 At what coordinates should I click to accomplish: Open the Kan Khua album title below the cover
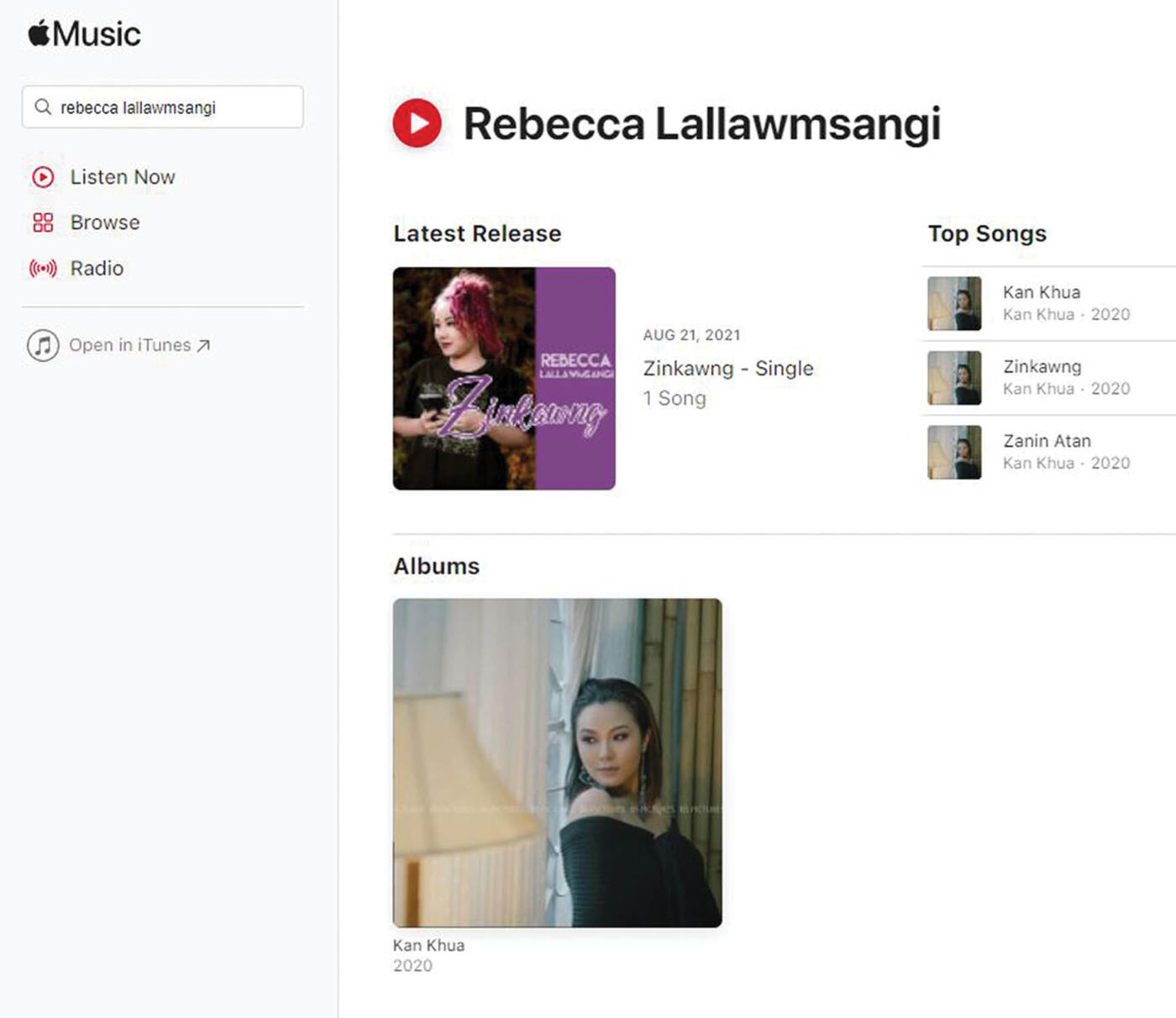428,945
